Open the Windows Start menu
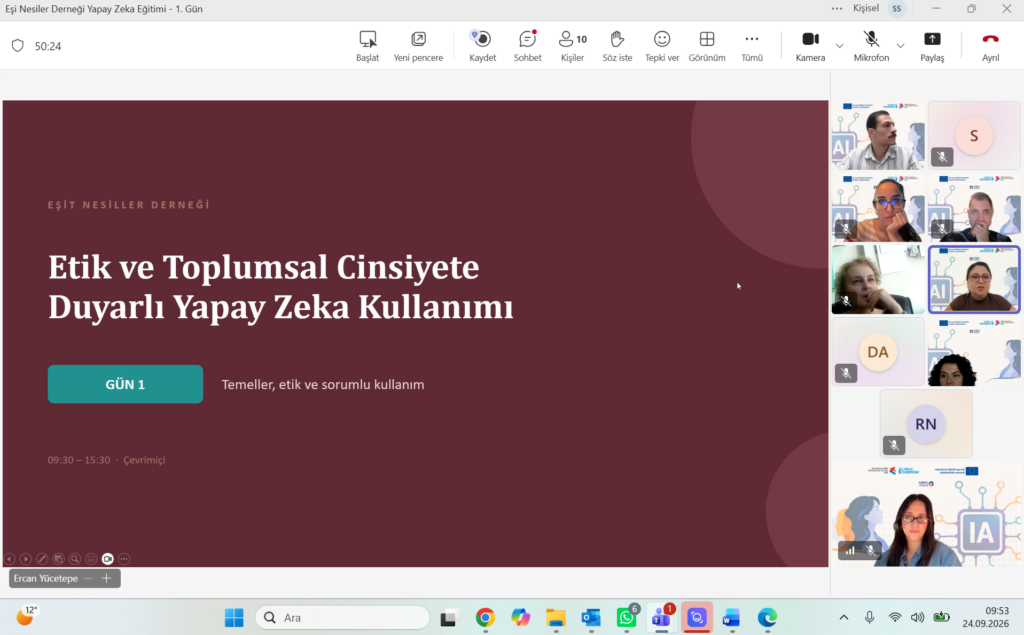1024x635 pixels. tap(234, 617)
